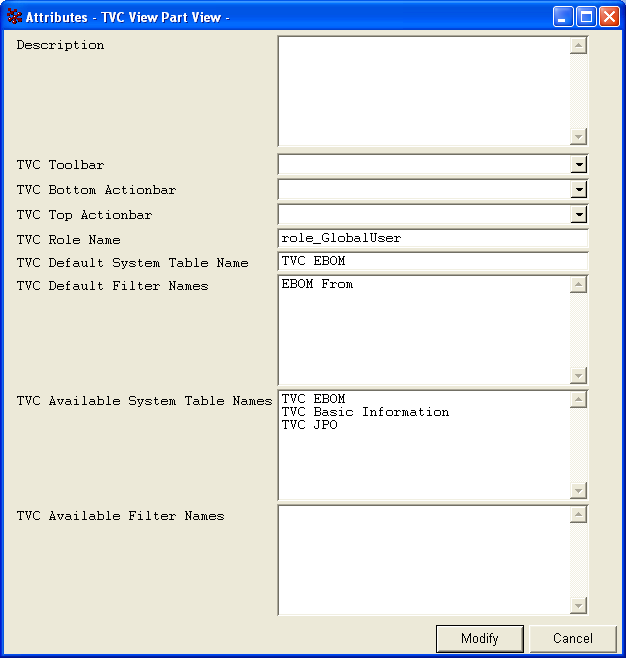Viewport: 626px width, 658px height.
Task: Click the Description scroll down arrow
Action: tap(578, 137)
